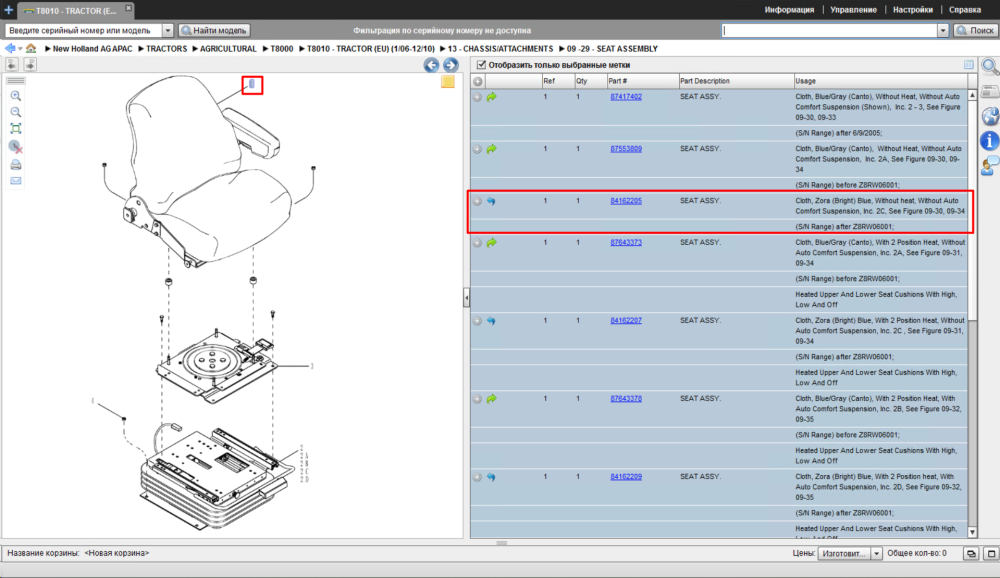The image size is (1000, 578).
Task: Click the 'Найти модель' button
Action: coord(214,30)
